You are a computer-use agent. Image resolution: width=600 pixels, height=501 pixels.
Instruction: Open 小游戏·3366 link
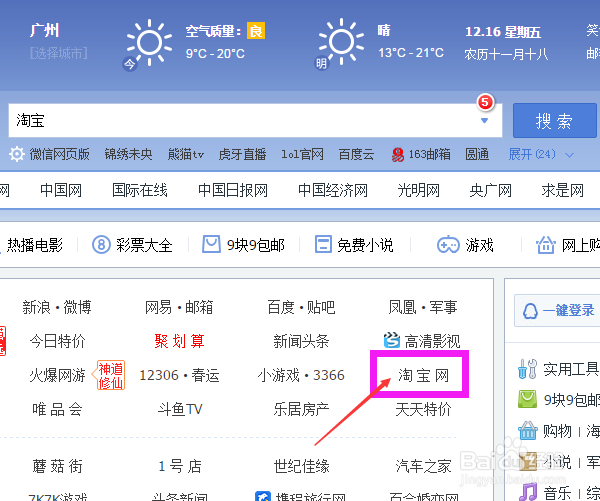(301, 375)
